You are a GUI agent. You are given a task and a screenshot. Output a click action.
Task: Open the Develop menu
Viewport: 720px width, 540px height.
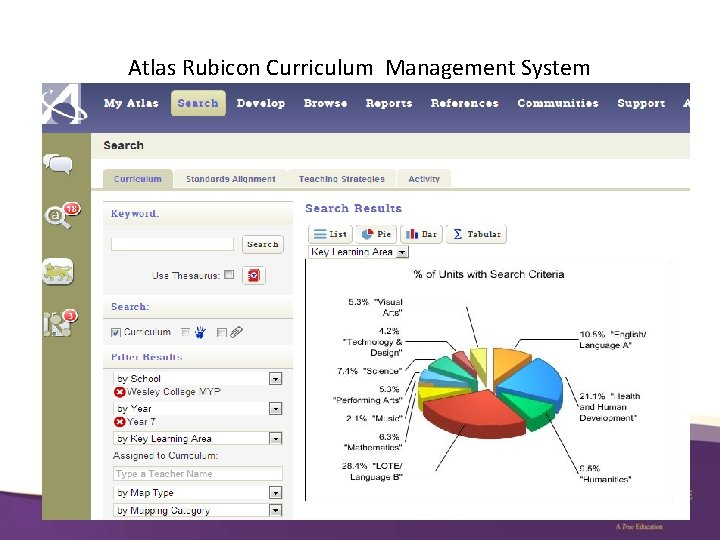click(261, 103)
